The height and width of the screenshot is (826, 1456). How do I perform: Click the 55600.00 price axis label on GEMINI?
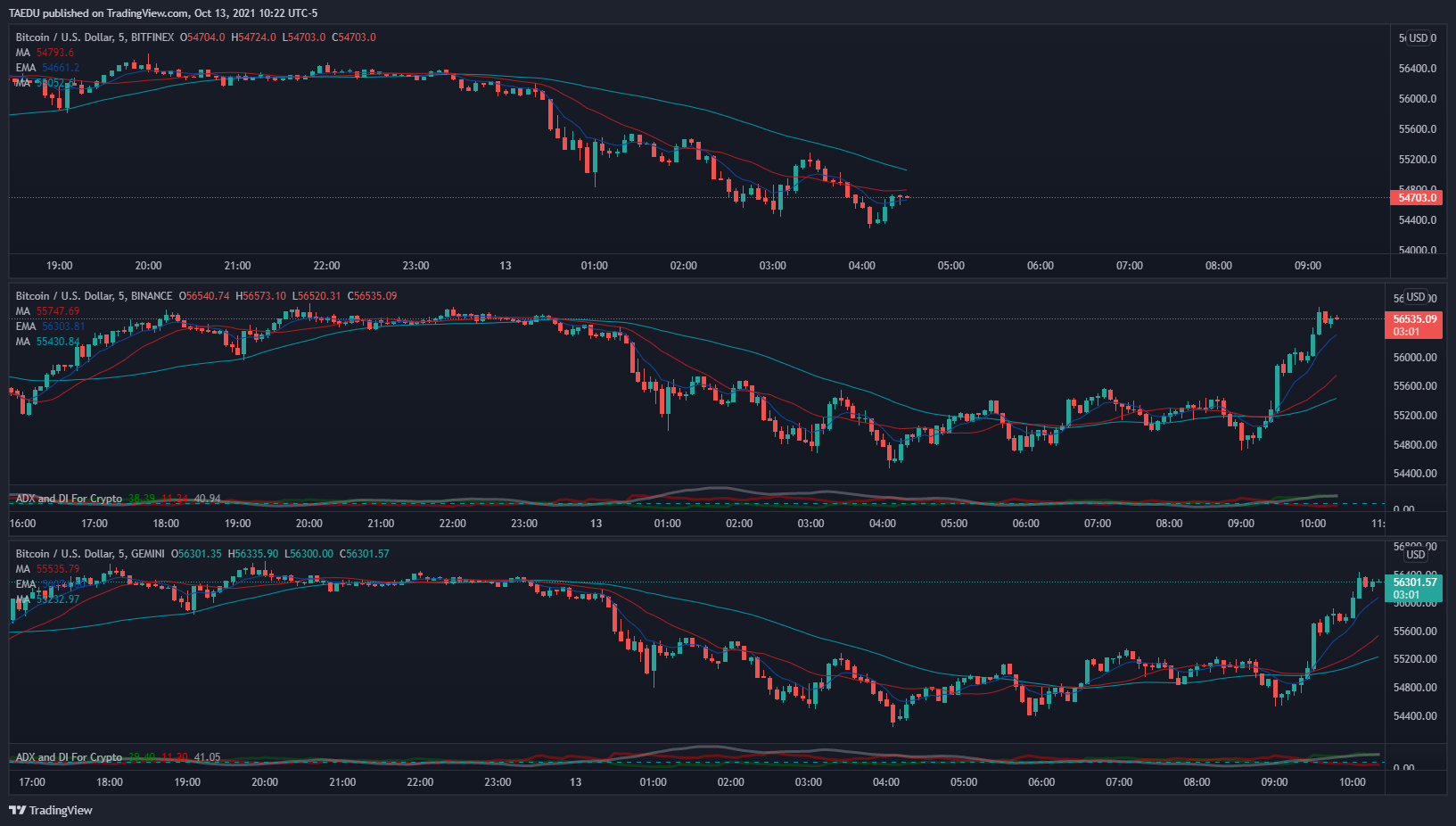tap(1415, 632)
